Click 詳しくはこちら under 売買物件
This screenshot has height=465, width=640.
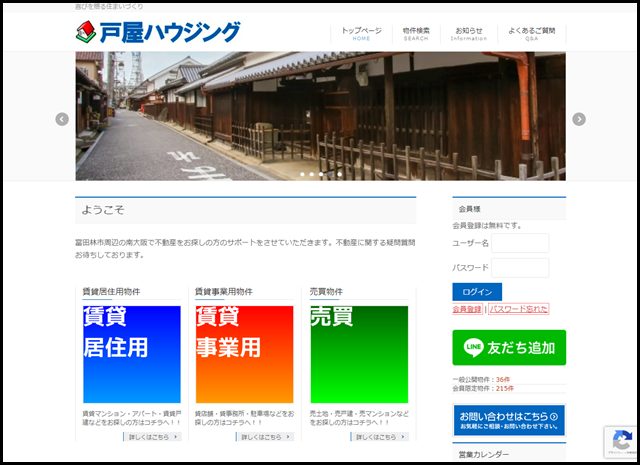pyautogui.click(x=380, y=437)
